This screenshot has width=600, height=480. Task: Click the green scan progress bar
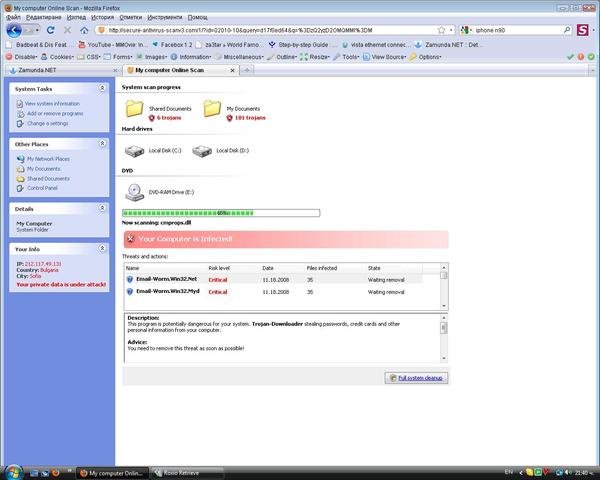[x=221, y=213]
